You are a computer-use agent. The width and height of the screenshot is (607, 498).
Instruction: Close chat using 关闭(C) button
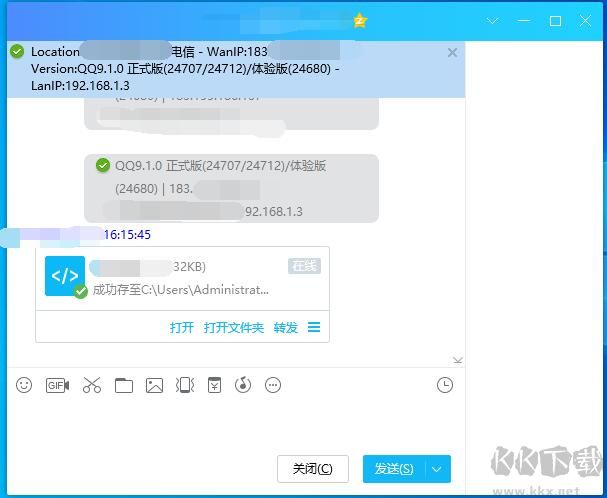[313, 469]
